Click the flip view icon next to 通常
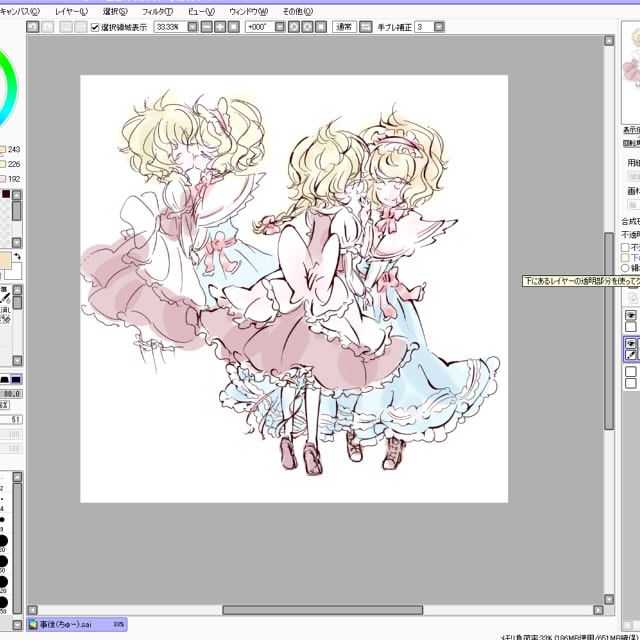This screenshot has width=640, height=640. point(366,27)
